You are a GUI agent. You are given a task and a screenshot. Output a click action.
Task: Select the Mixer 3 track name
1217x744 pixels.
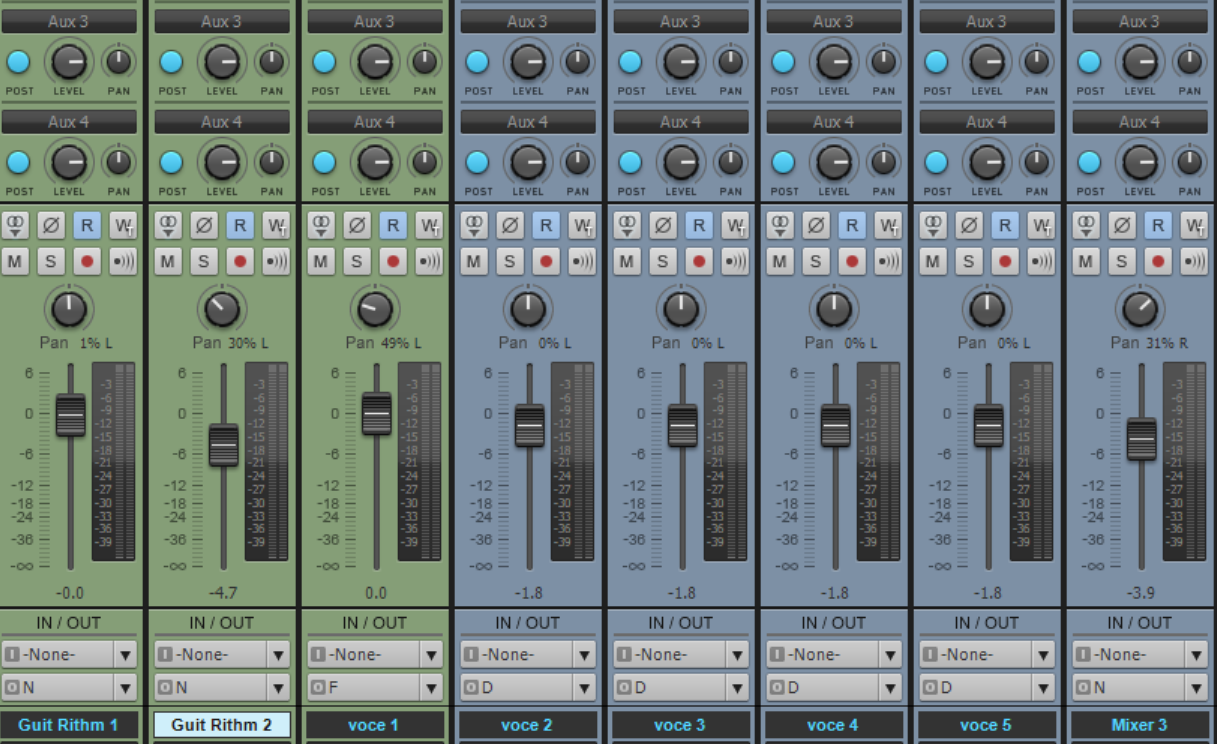(x=1139, y=725)
